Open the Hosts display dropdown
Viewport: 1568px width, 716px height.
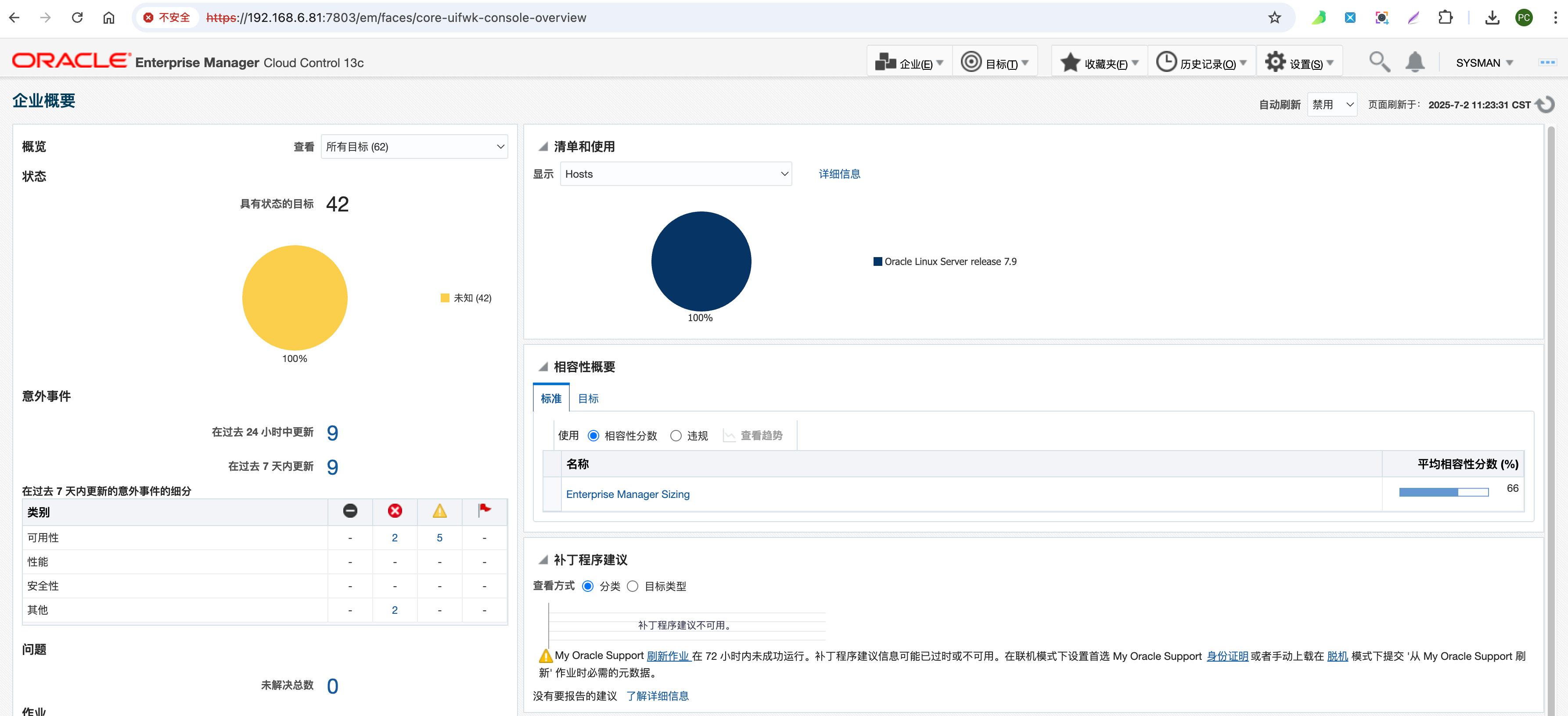(x=676, y=174)
